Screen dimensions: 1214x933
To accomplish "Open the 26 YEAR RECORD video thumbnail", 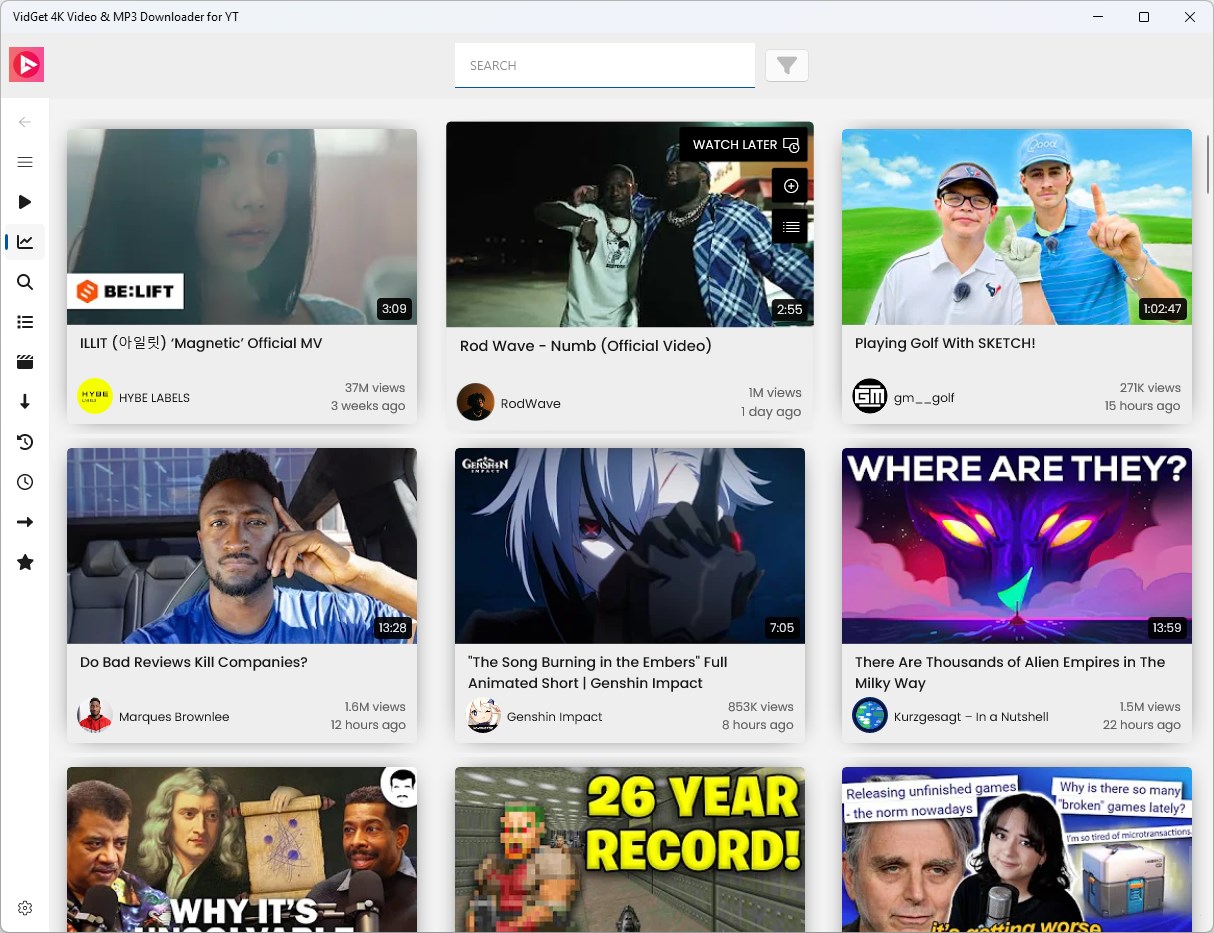I will (x=630, y=850).
